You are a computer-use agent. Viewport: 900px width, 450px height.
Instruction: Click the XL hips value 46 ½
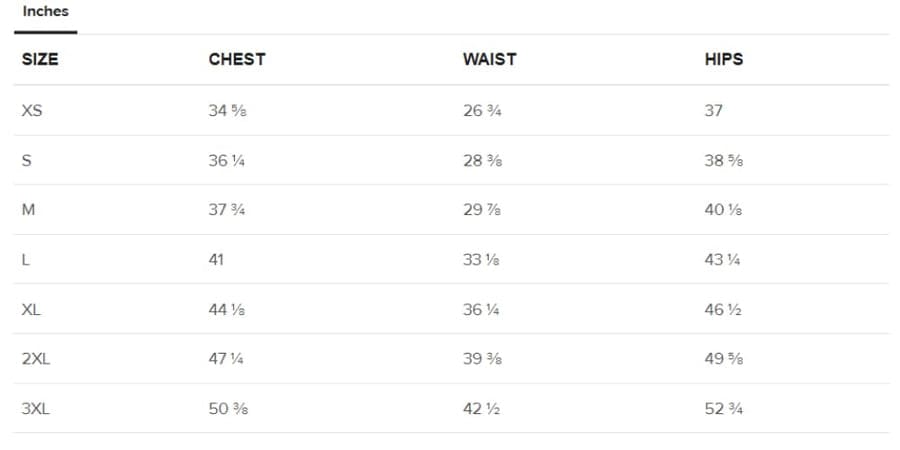722,309
